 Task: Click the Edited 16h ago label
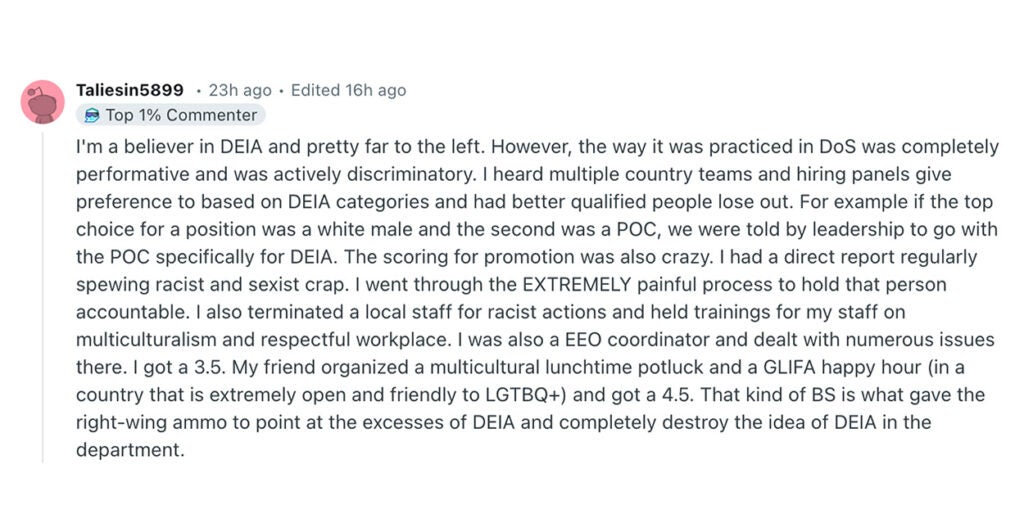coord(348,90)
